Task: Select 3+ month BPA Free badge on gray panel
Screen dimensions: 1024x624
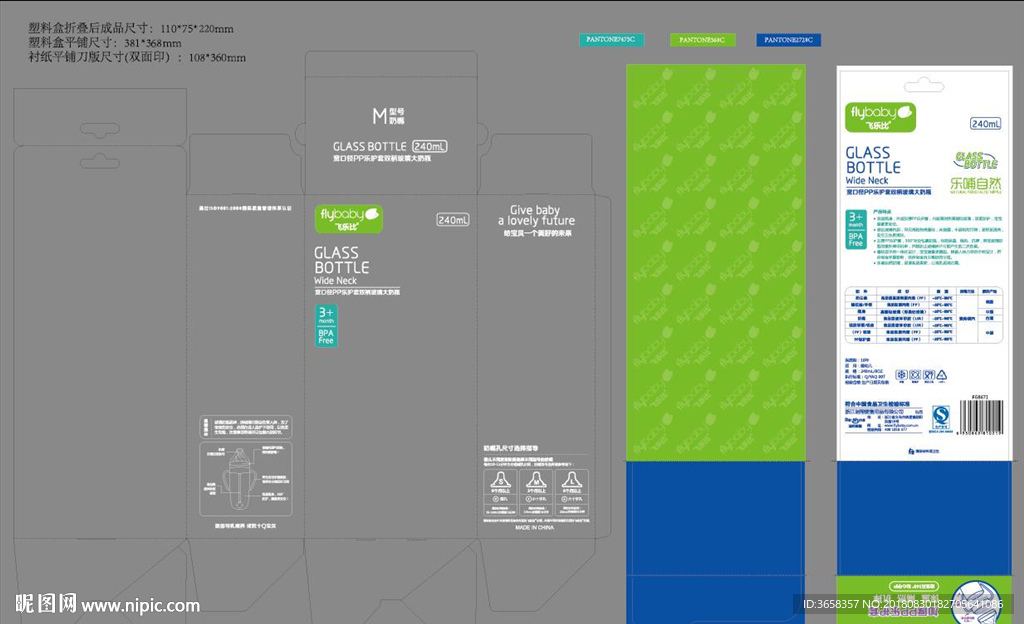Action: 327,325
